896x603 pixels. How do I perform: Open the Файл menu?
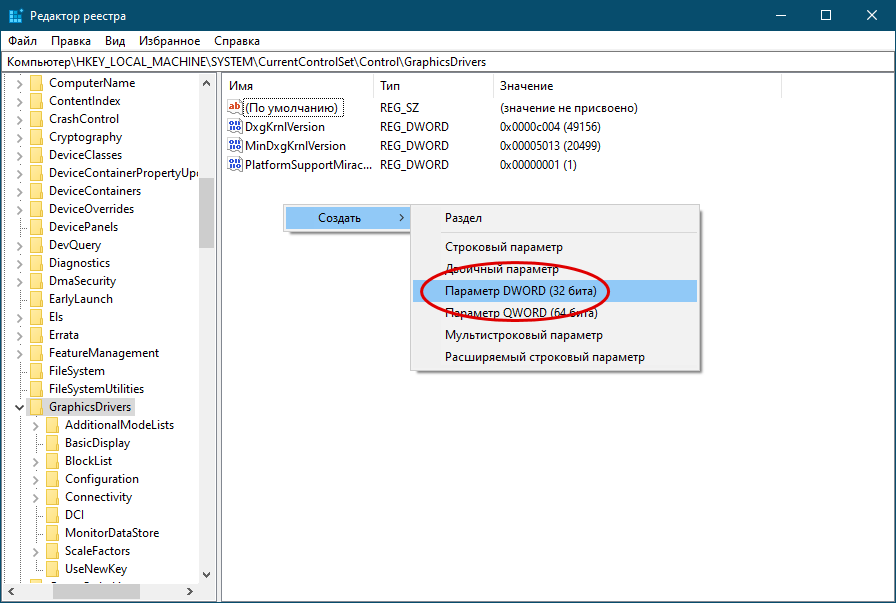coord(23,41)
